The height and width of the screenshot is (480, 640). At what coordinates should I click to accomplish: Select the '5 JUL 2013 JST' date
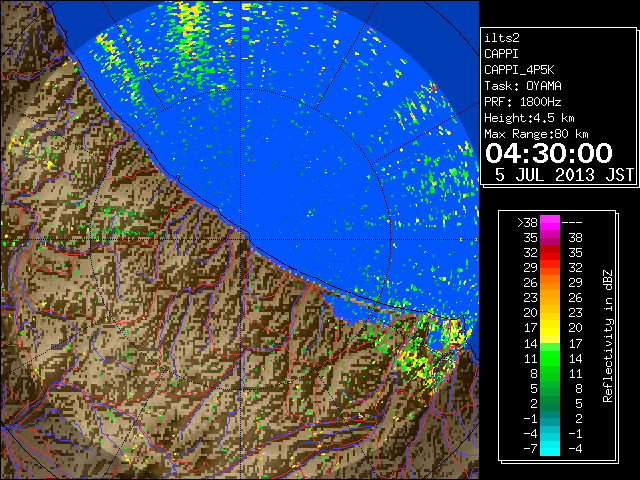(564, 175)
